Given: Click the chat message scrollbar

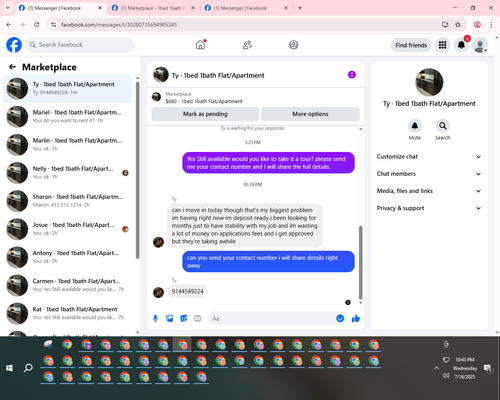Looking at the screenshot, I should (x=360, y=263).
